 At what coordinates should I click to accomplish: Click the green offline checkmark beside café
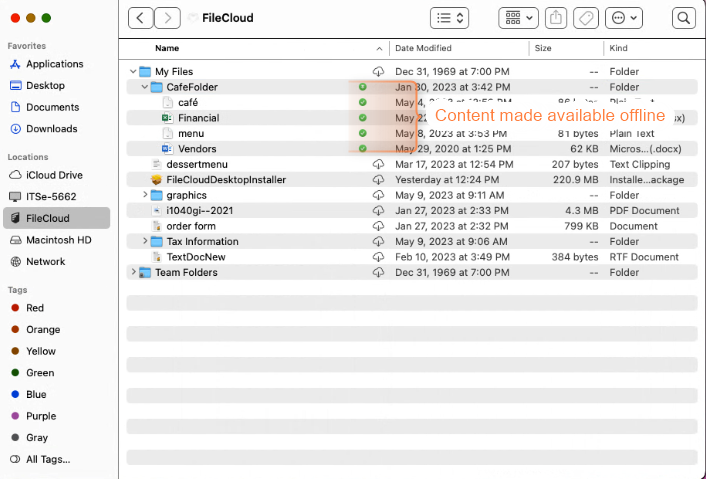point(362,102)
